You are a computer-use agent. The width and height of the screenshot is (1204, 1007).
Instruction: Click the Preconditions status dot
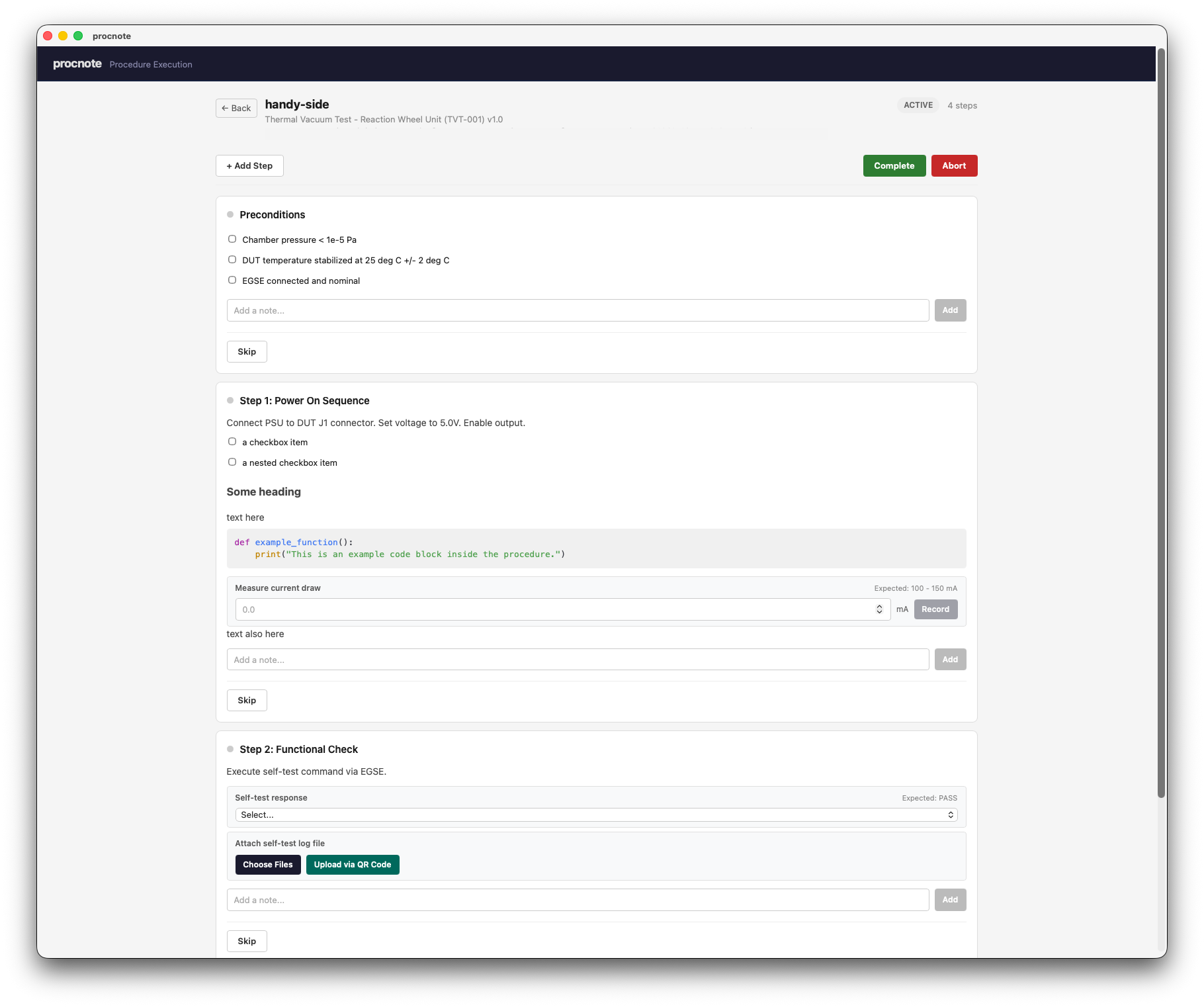click(x=230, y=214)
